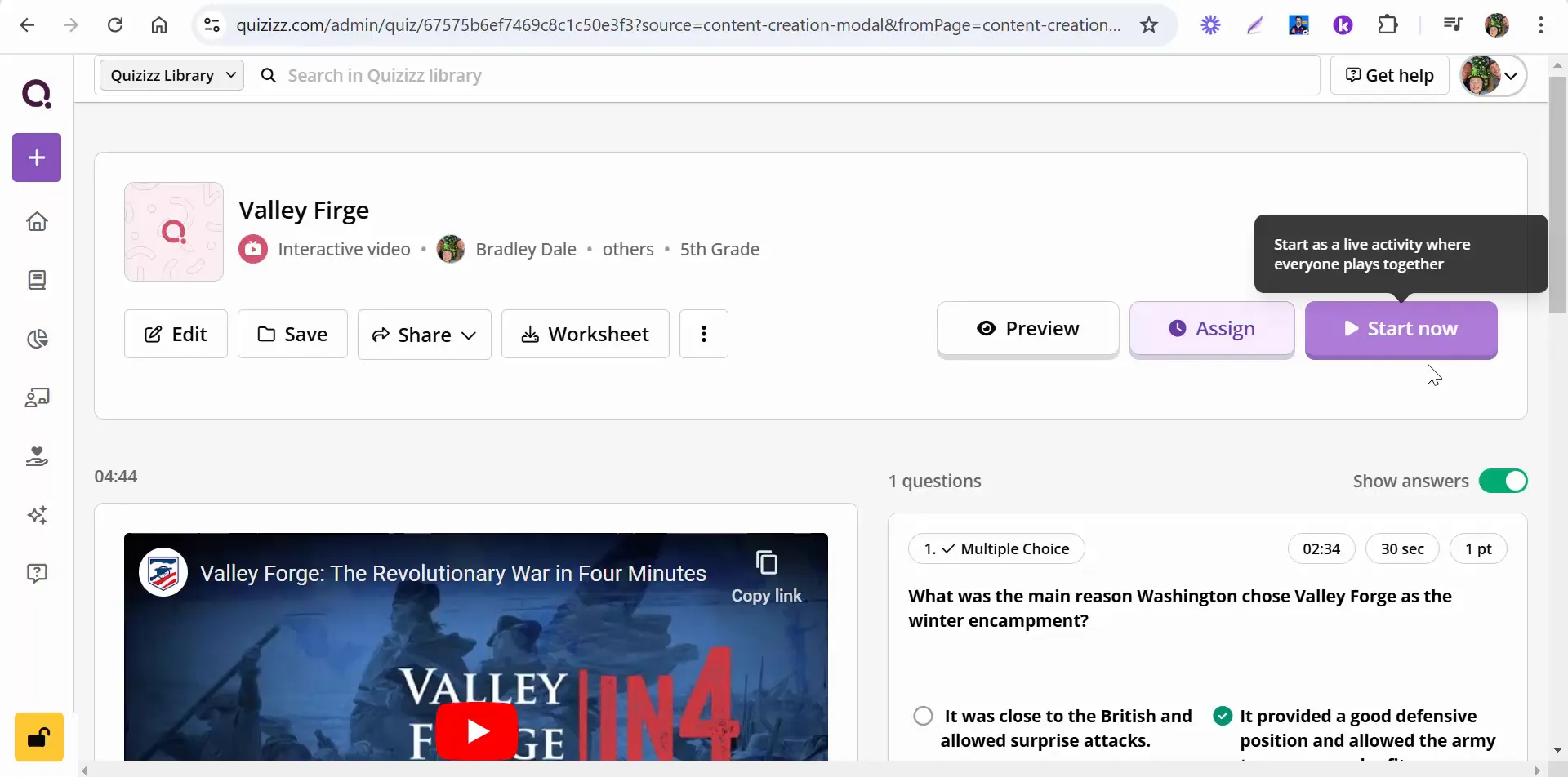Play the Valley Forge YouTube video
This screenshot has height=777, width=1568.
476,730
